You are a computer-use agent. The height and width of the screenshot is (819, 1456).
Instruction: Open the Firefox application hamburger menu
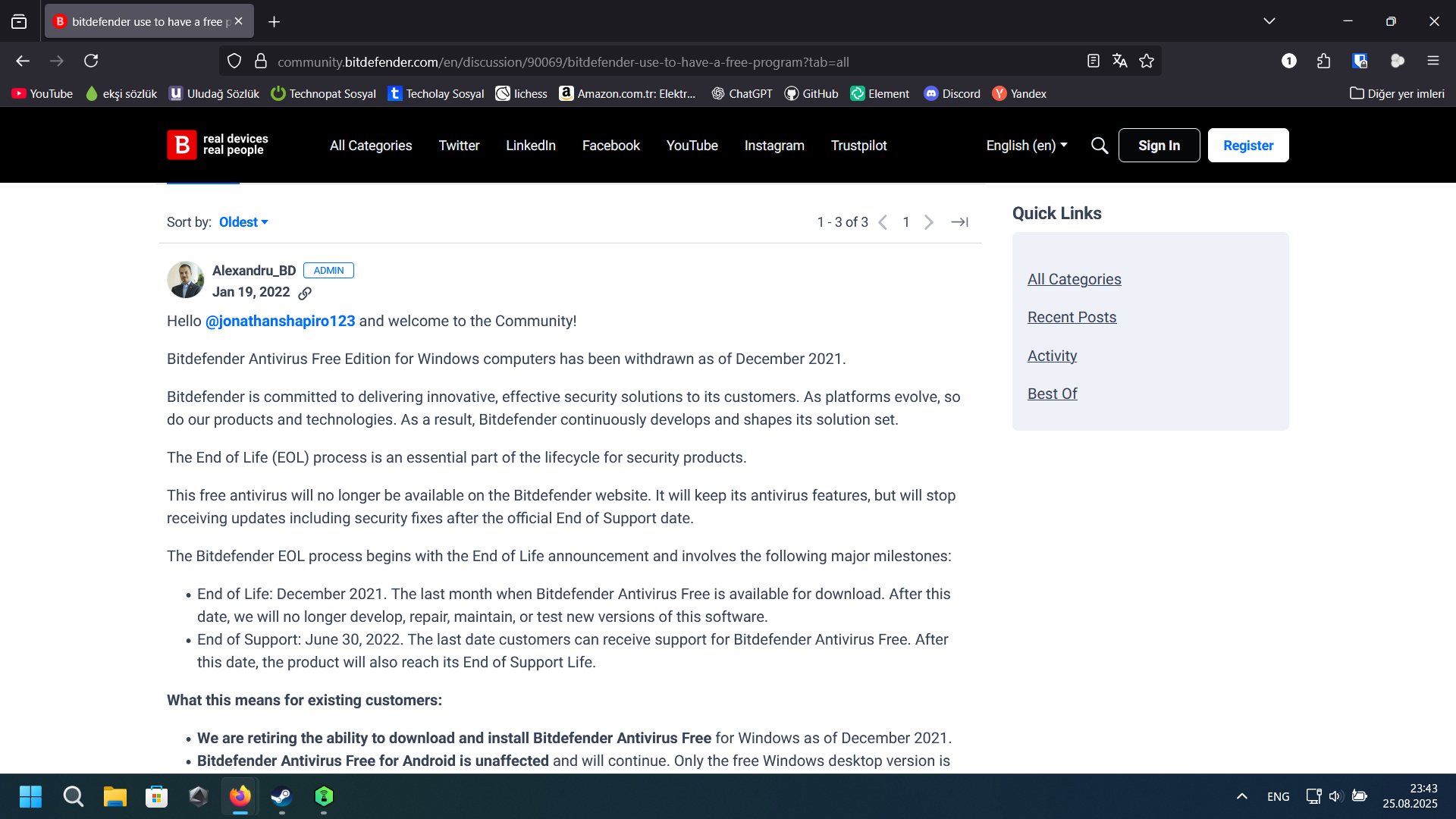(1433, 61)
